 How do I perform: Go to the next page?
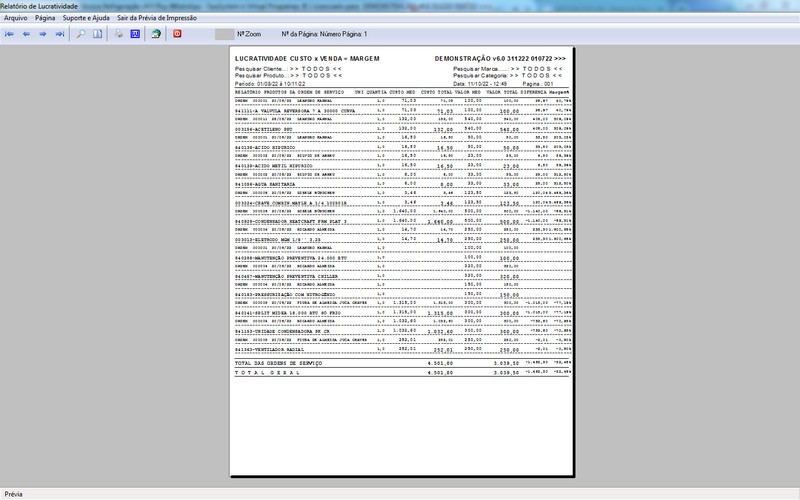point(44,34)
